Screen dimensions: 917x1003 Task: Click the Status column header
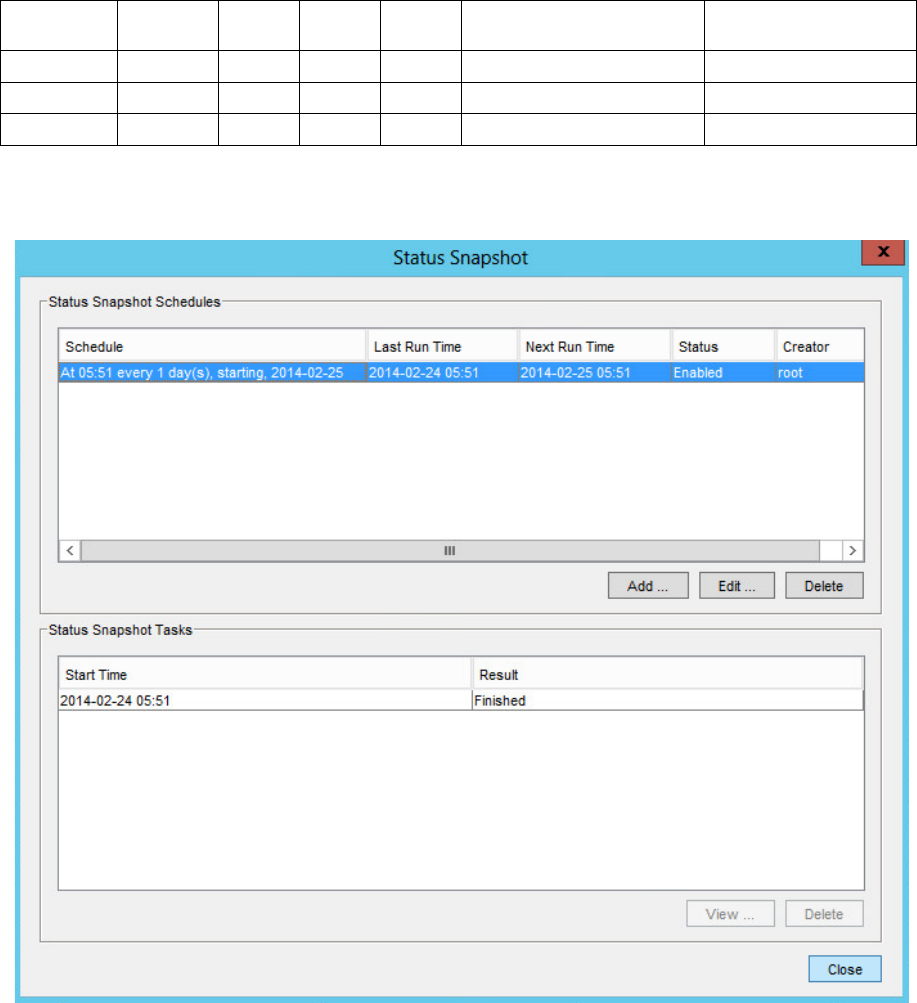(722, 347)
